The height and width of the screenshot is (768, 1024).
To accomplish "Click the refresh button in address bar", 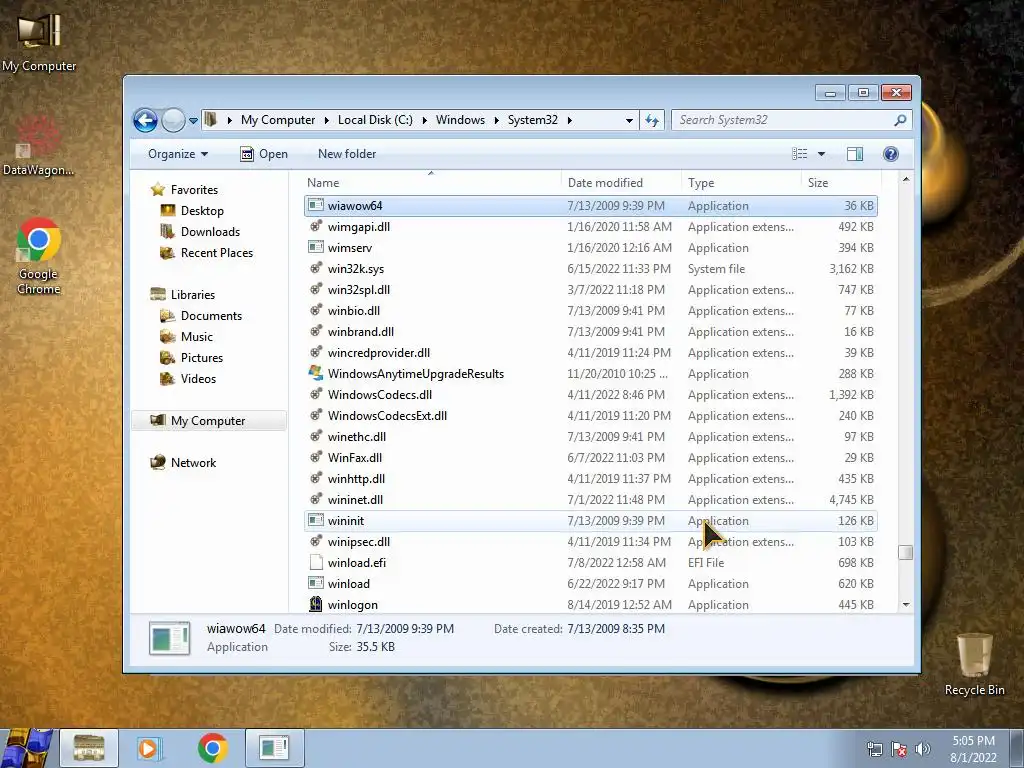I will click(x=652, y=120).
